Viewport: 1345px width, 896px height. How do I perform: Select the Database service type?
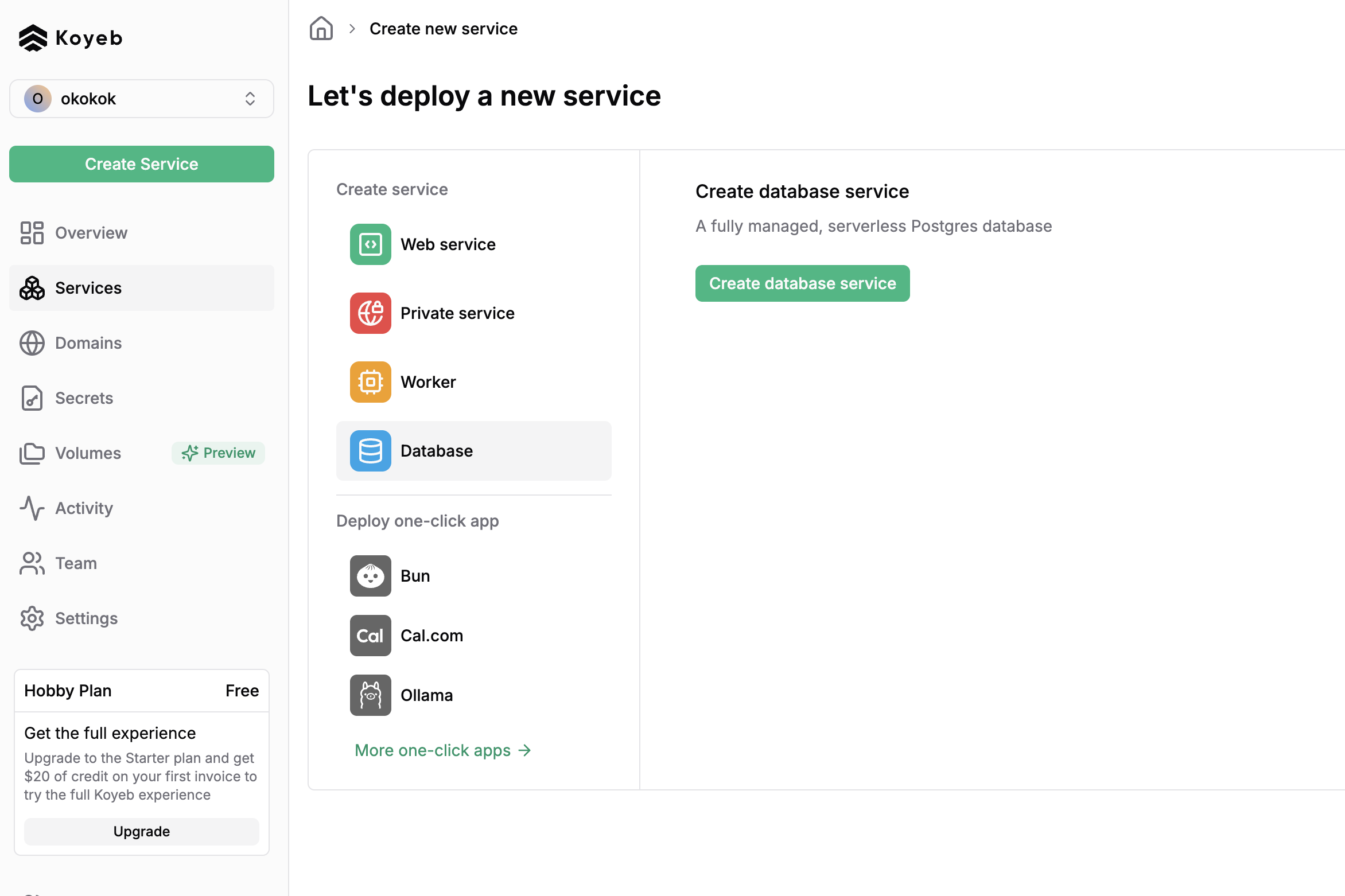click(436, 451)
